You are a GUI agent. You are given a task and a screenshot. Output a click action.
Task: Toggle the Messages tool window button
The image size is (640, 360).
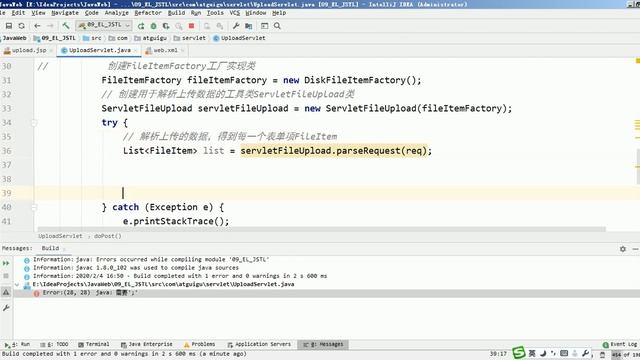[x=323, y=344]
